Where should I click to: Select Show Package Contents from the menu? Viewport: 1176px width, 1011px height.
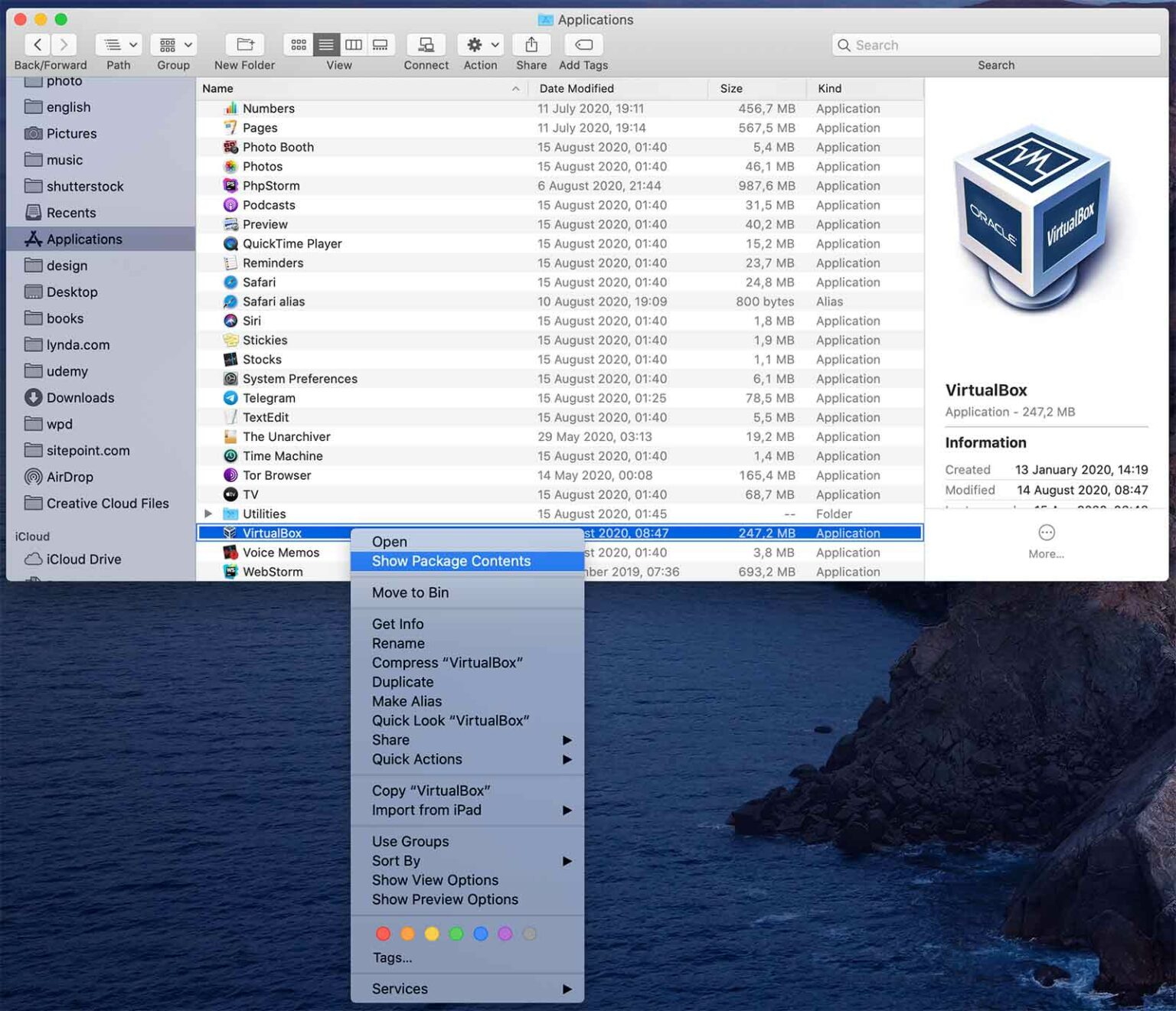451,561
